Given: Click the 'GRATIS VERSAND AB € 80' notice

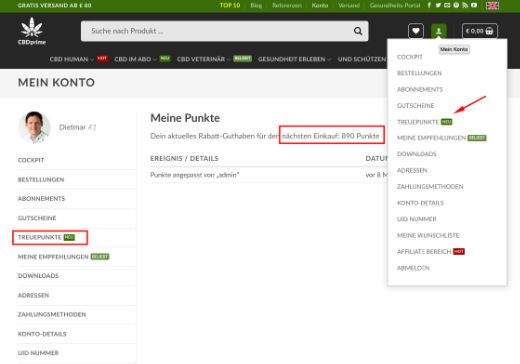Looking at the screenshot, I should 54,5.
